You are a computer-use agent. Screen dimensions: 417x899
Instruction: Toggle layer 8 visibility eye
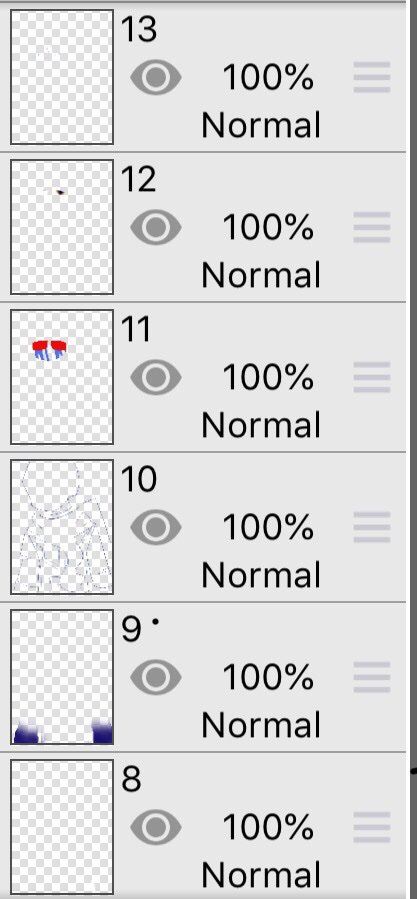(x=156, y=827)
